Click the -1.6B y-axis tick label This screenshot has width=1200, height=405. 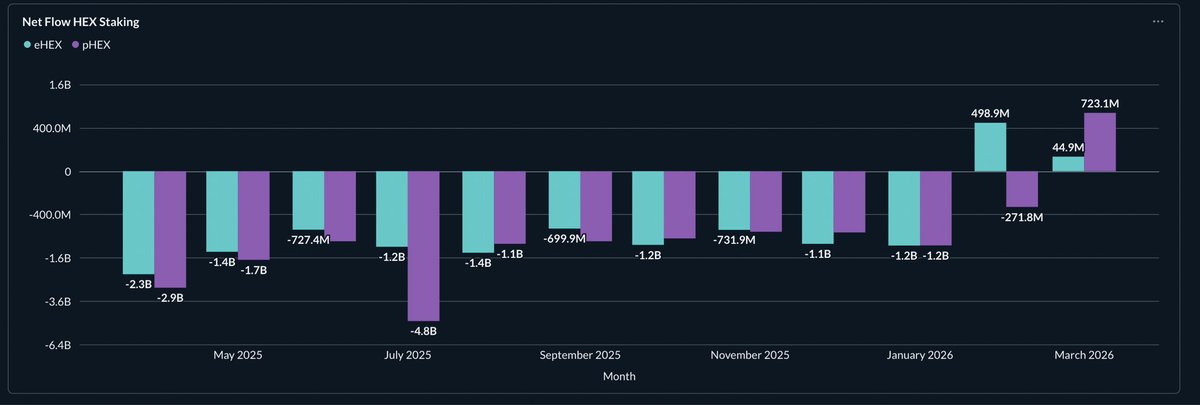coord(56,258)
